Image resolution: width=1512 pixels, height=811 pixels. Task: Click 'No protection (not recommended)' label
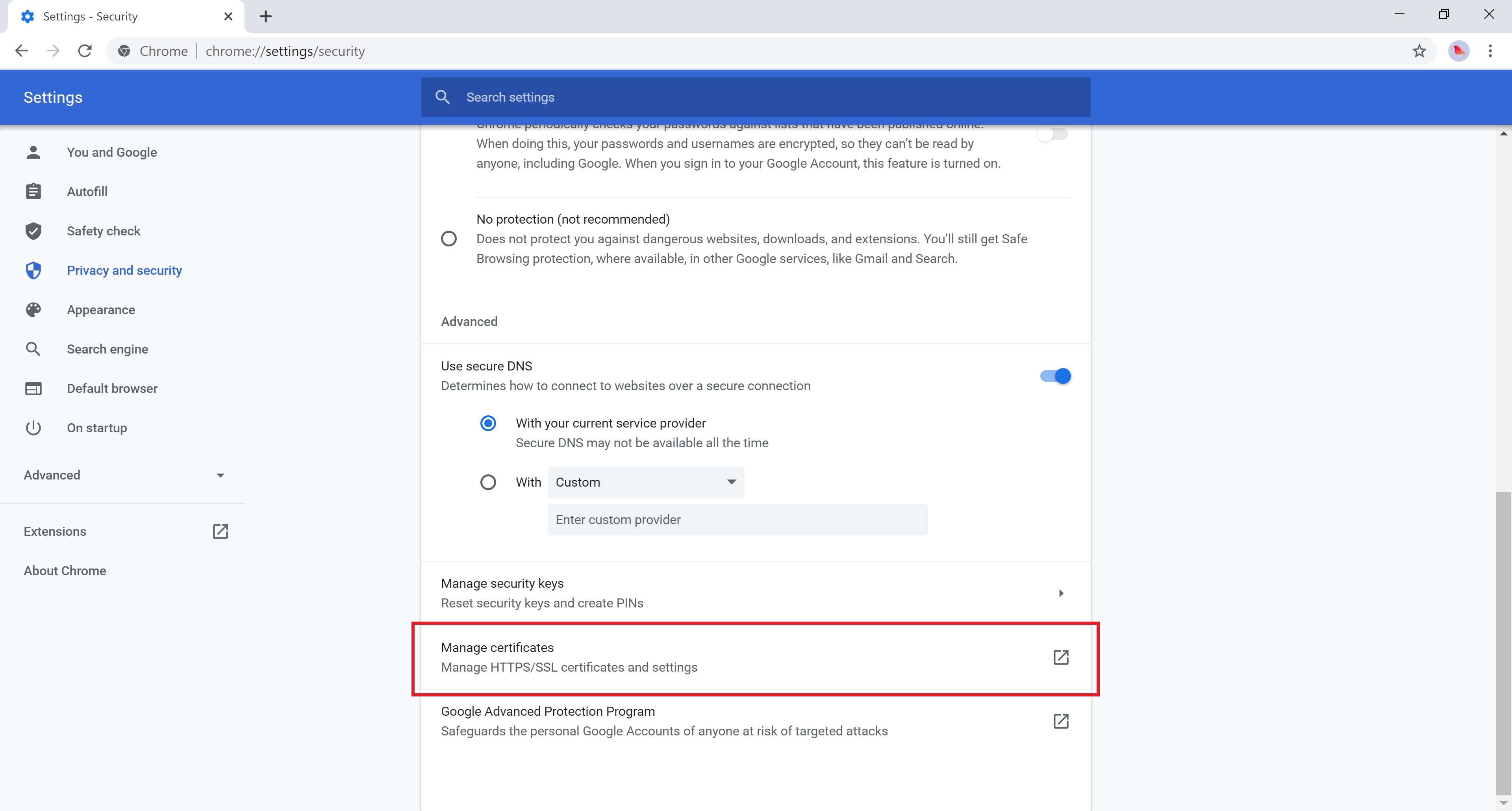click(x=573, y=219)
